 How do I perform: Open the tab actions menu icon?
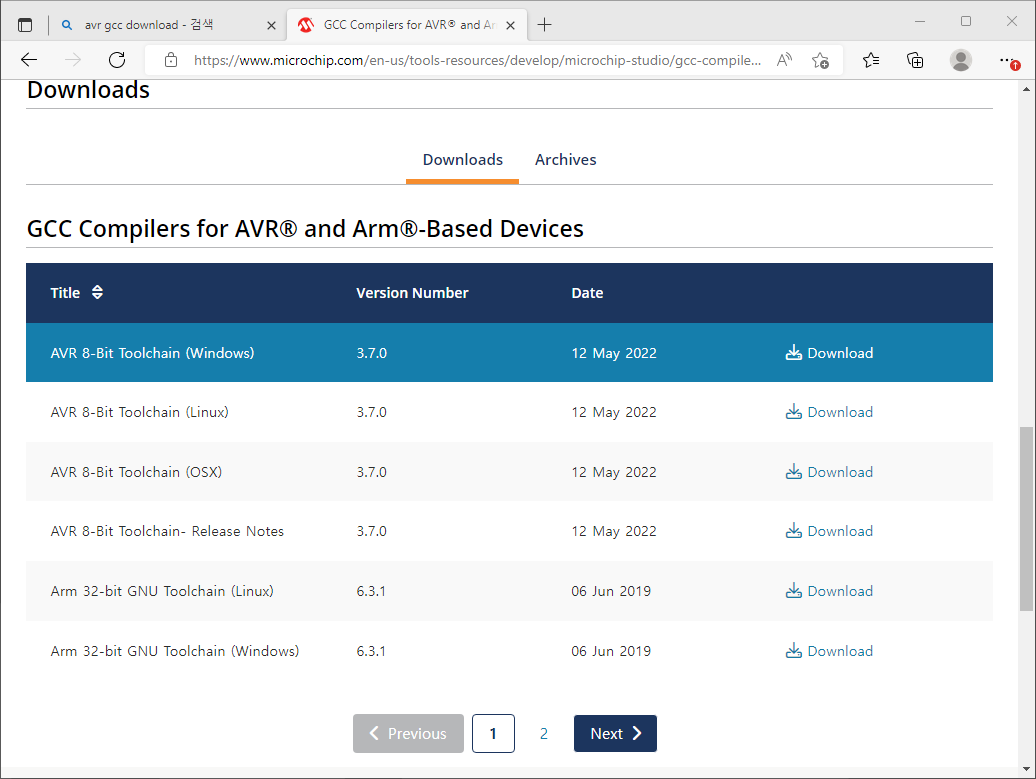24,25
